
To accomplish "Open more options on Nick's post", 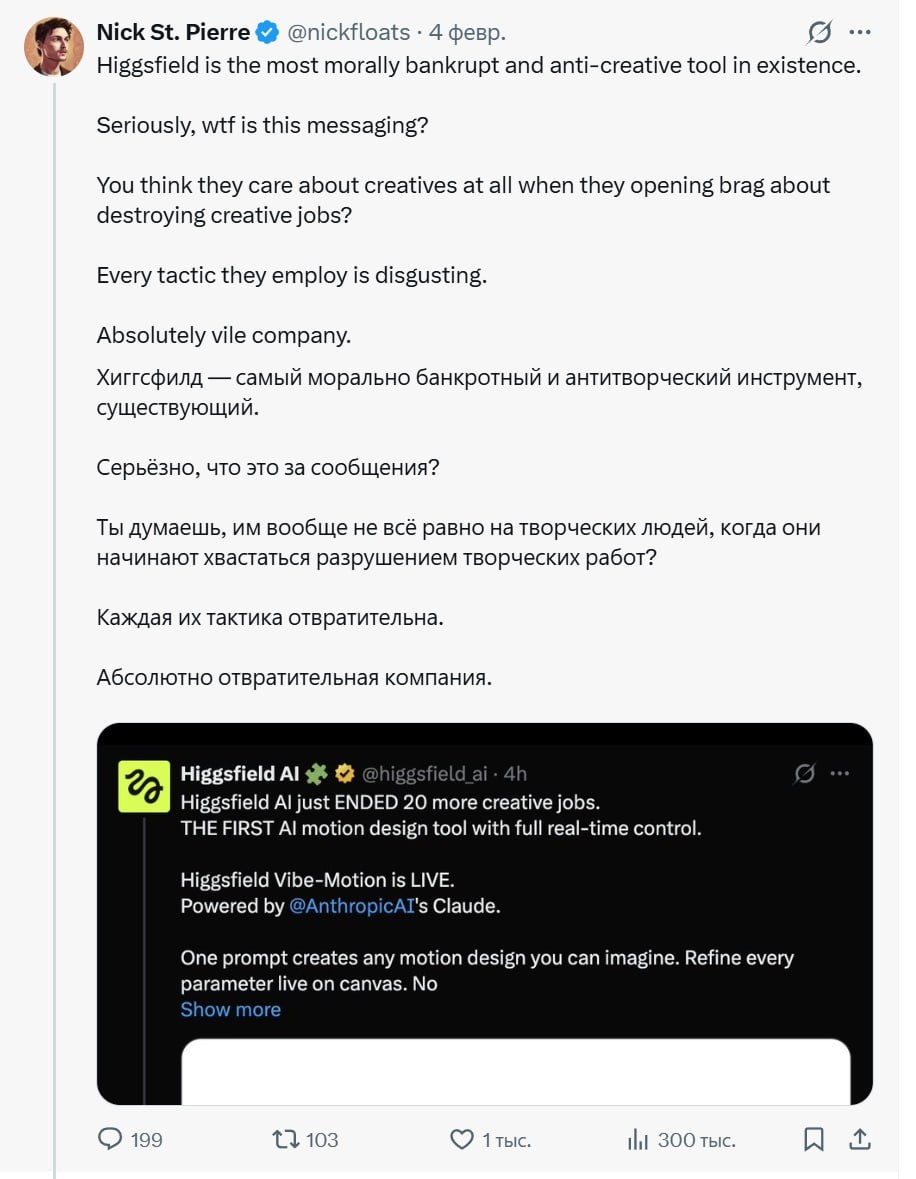I will click(859, 33).
